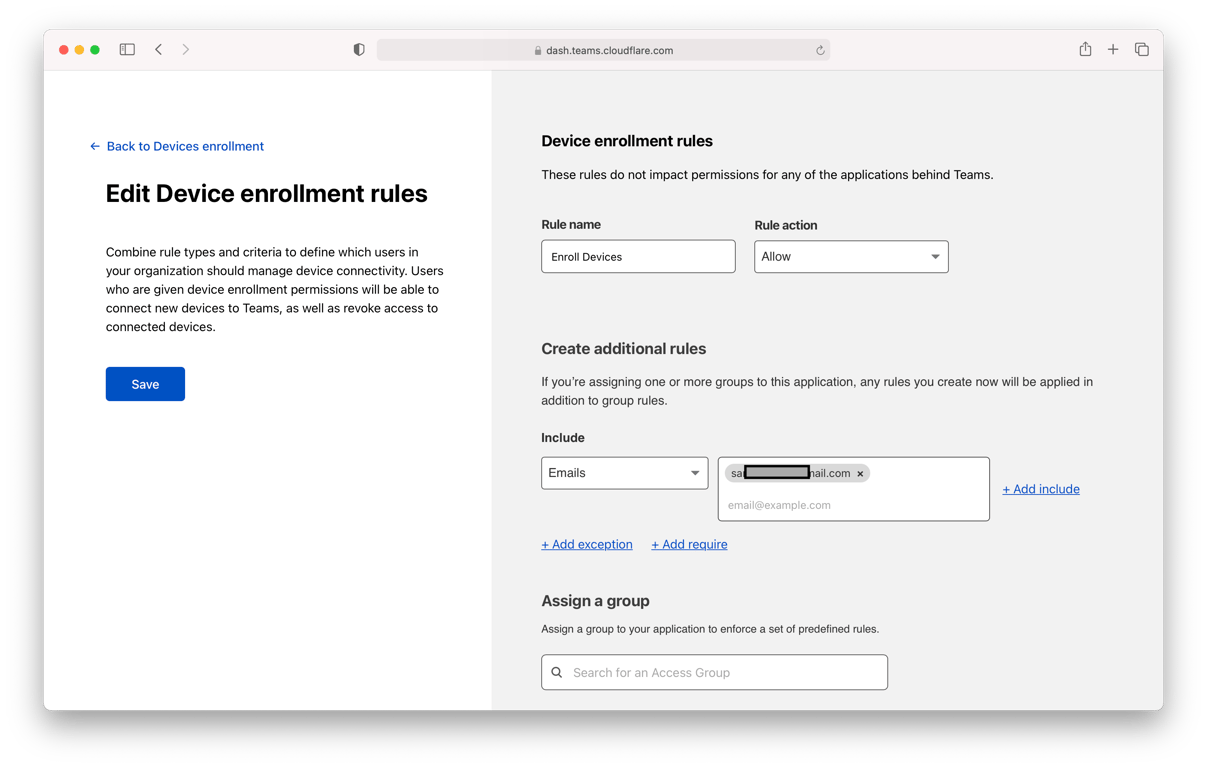
Task: Open a new tab with the plus icon
Action: pyautogui.click(x=1113, y=48)
